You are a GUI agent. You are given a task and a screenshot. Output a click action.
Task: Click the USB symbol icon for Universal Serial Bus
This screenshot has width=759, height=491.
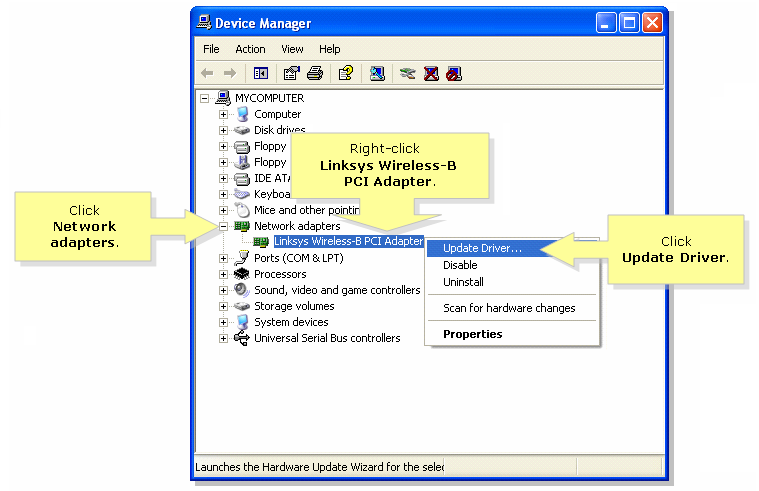[x=242, y=338]
